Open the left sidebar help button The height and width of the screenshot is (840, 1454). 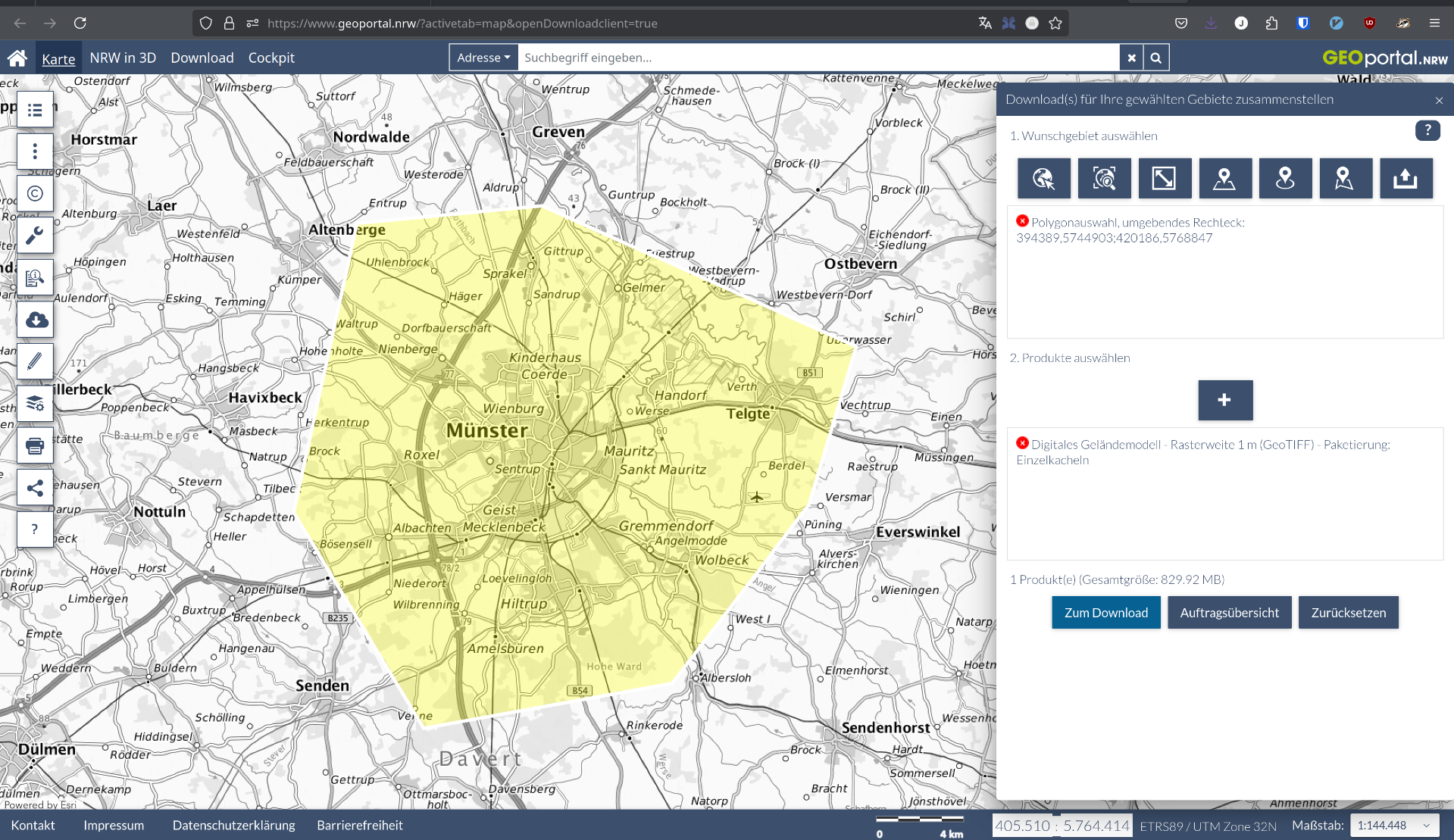pyautogui.click(x=35, y=529)
